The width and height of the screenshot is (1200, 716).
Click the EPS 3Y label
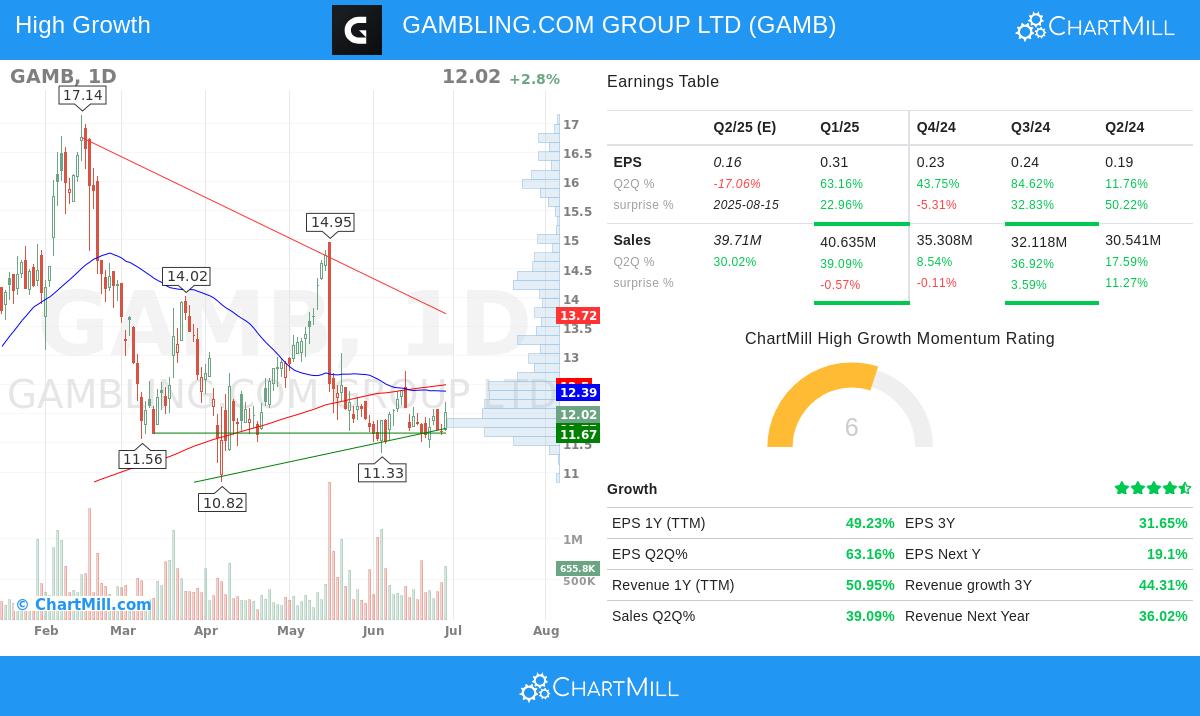[x=930, y=523]
